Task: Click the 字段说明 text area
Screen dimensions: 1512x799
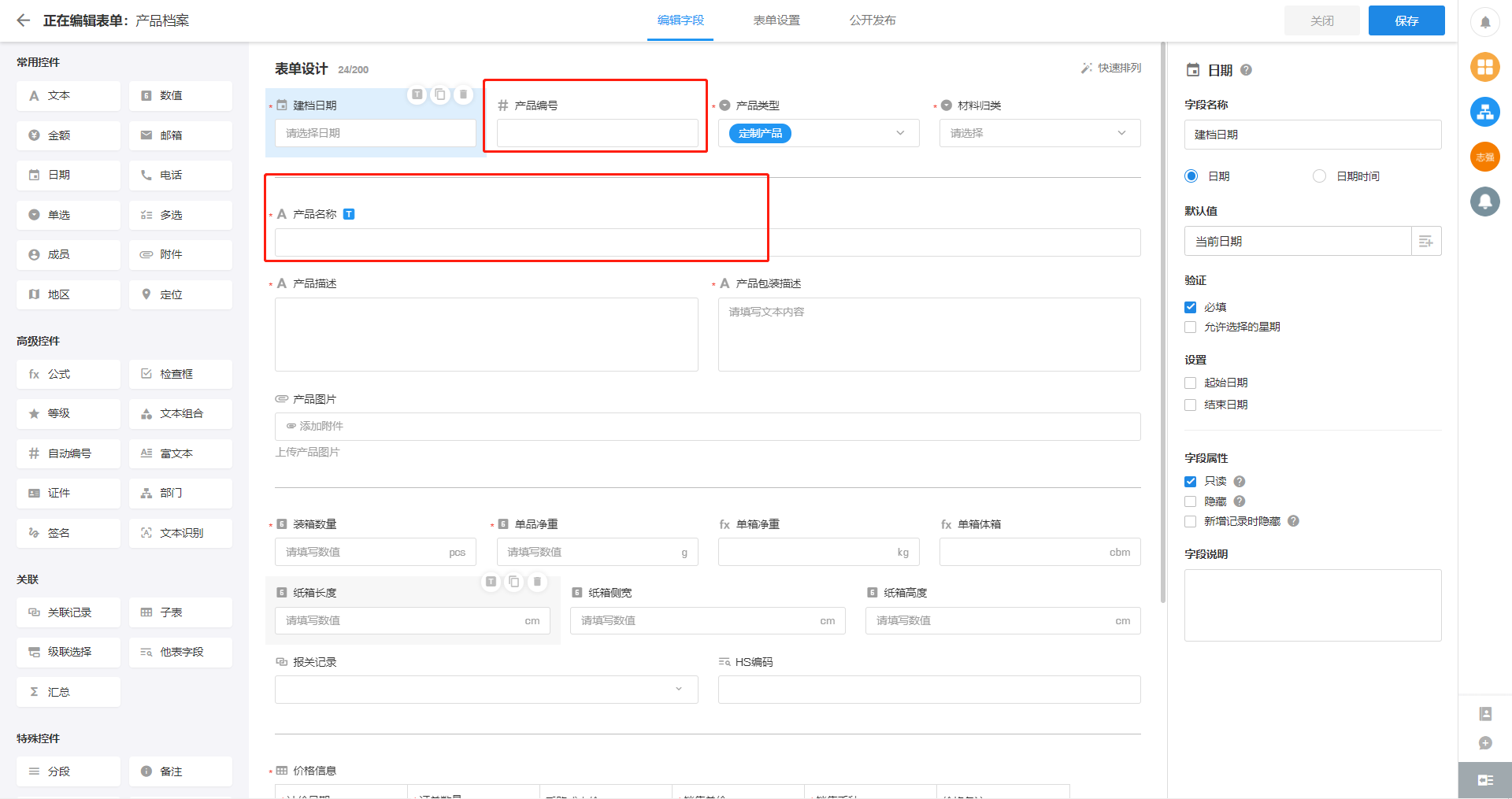Action: pos(1313,605)
